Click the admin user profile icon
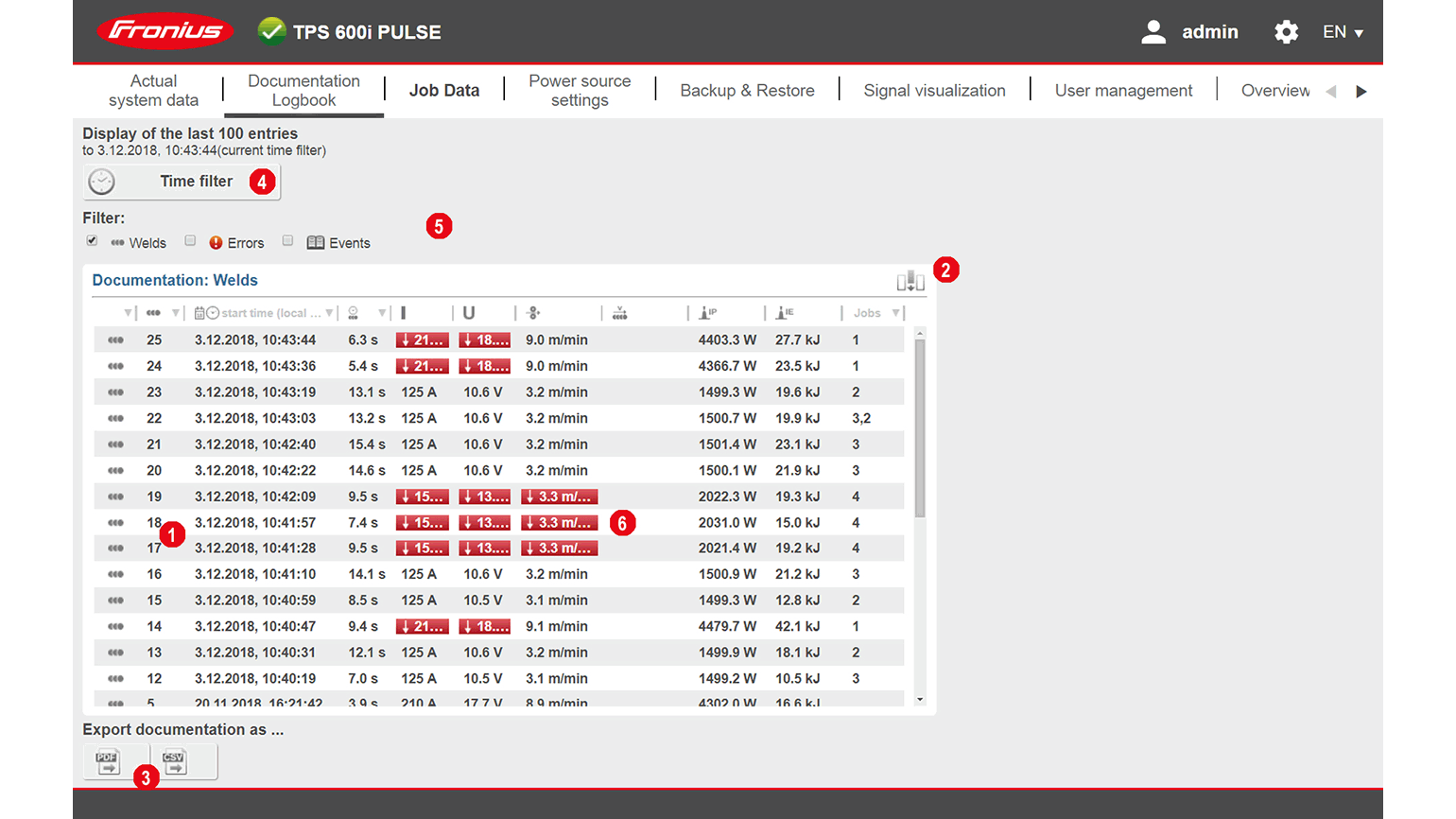 coord(1153,32)
